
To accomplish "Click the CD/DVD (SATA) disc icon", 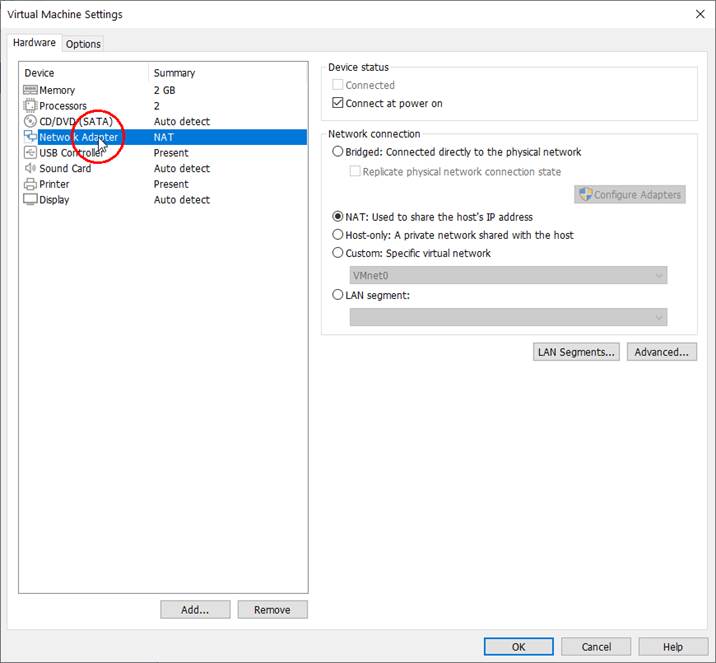I will (30, 121).
